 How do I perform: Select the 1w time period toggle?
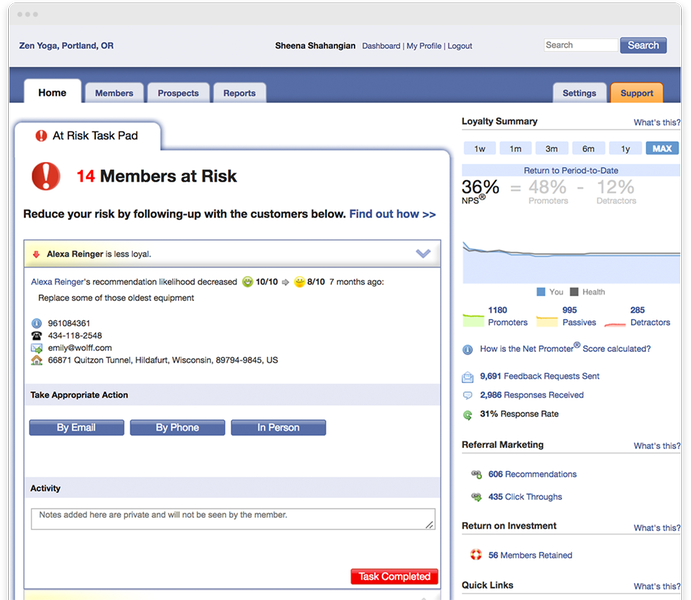[480, 149]
